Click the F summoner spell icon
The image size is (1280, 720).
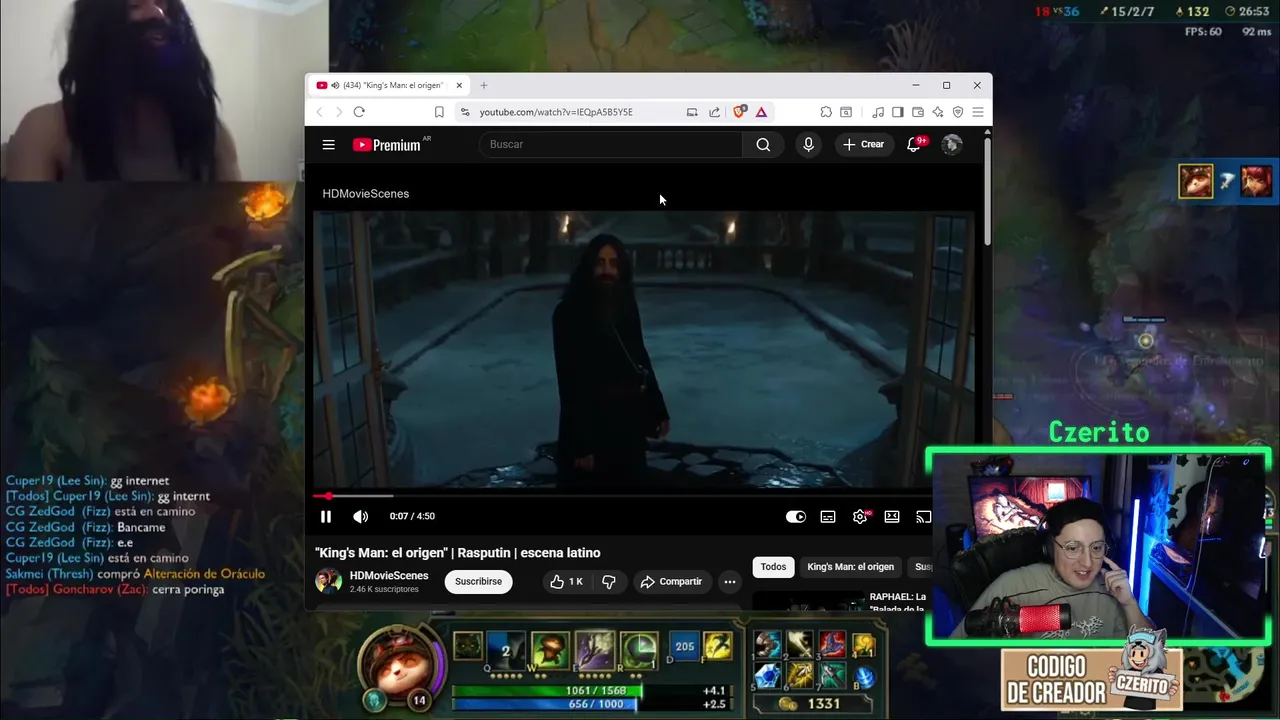[x=717, y=646]
